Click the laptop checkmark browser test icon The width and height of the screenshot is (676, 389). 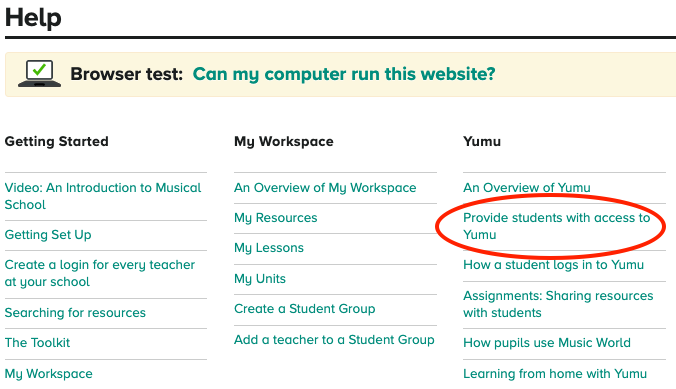[39, 73]
